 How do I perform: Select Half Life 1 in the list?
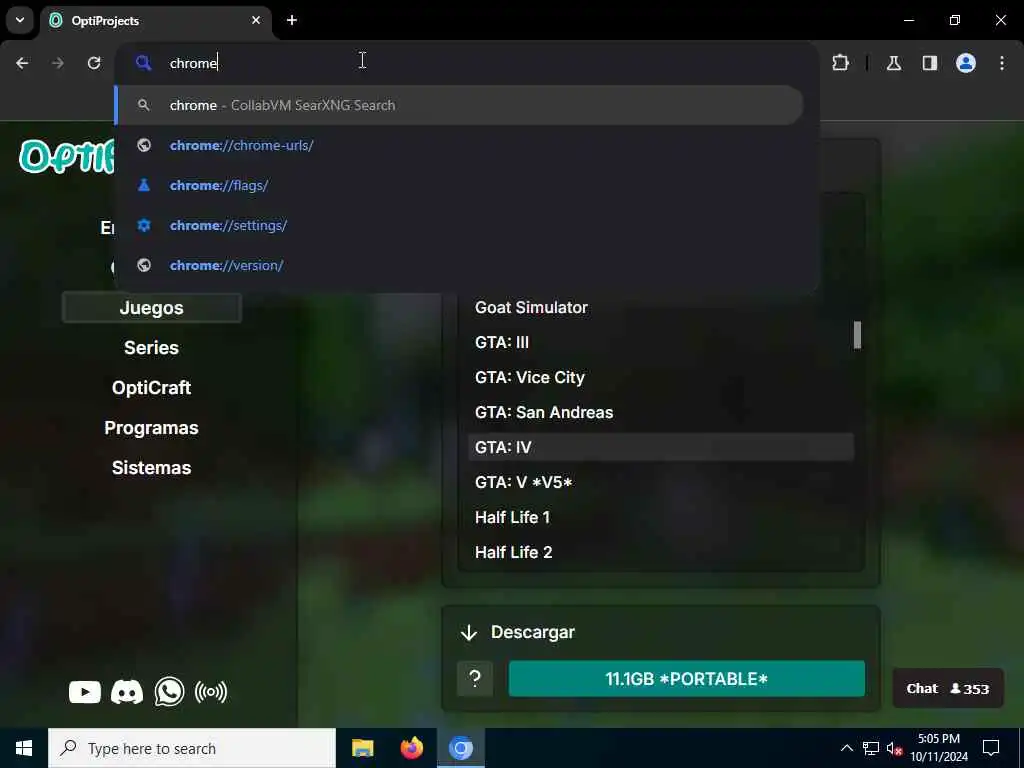pyautogui.click(x=661, y=517)
